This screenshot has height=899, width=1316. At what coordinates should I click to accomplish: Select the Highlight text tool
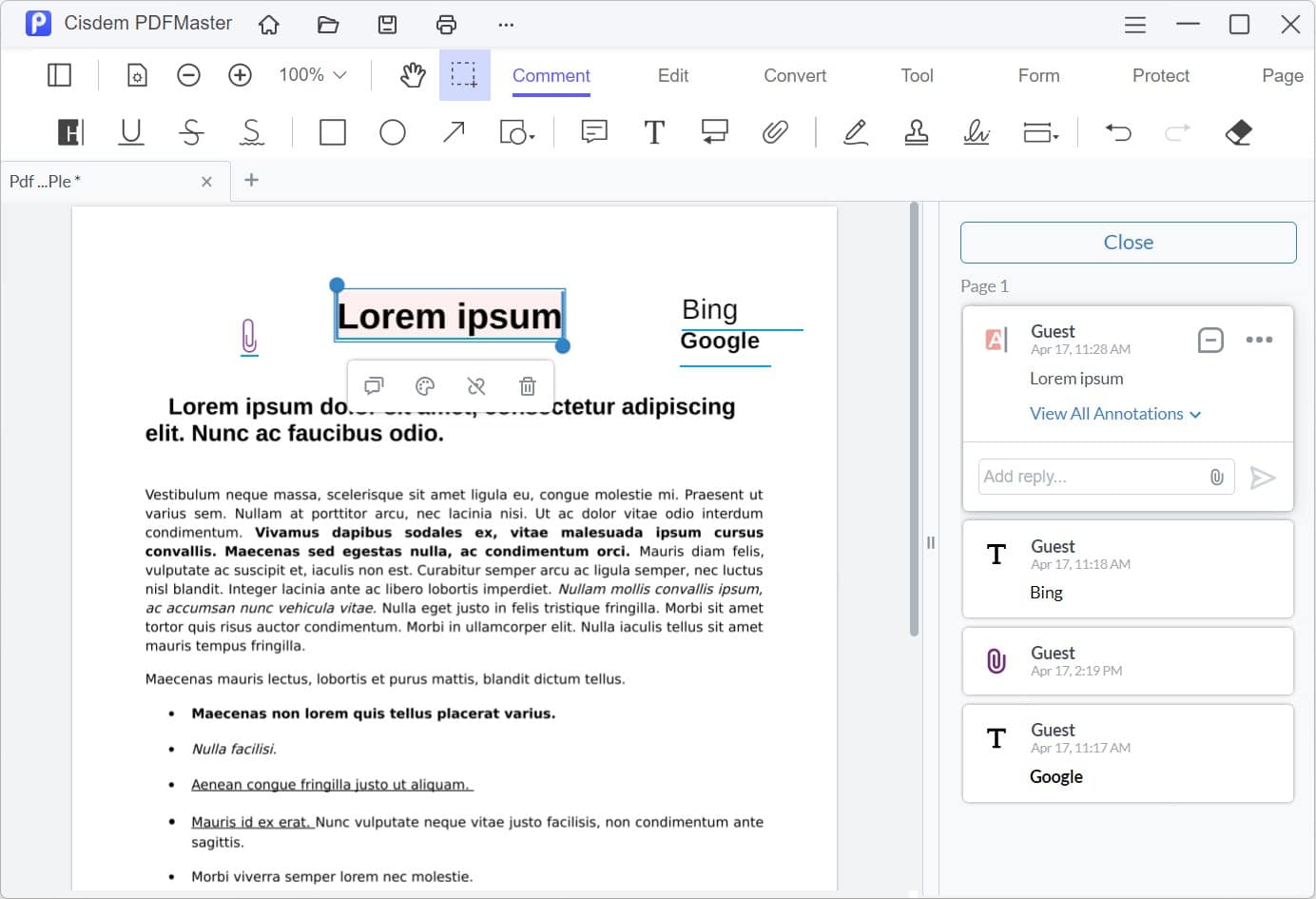(x=70, y=132)
